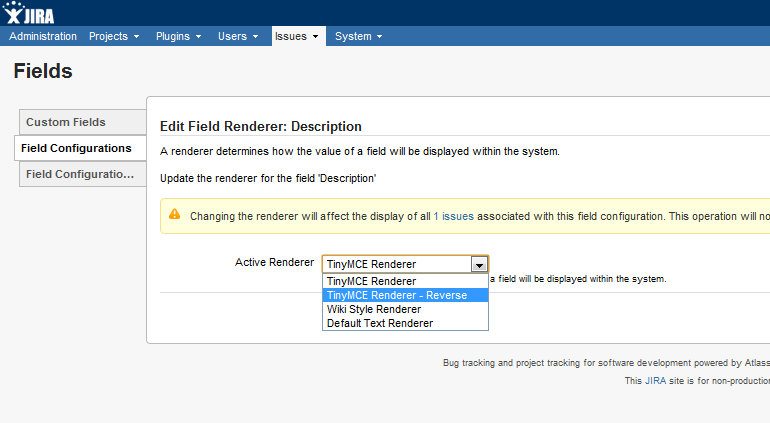Click the Active Renderer dropdown arrow
Screen dimensions: 770x423
click(x=479, y=264)
